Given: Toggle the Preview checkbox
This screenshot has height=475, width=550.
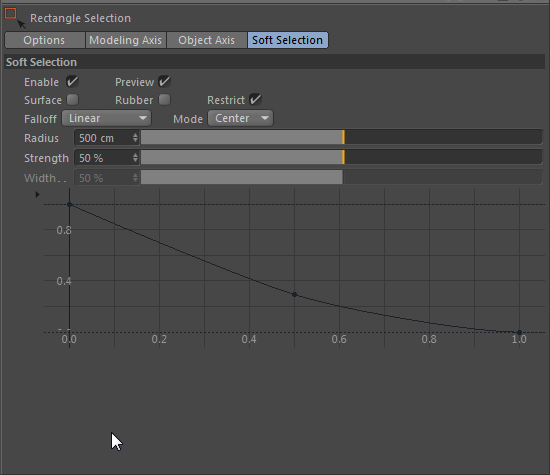Looking at the screenshot, I should click(x=164, y=82).
